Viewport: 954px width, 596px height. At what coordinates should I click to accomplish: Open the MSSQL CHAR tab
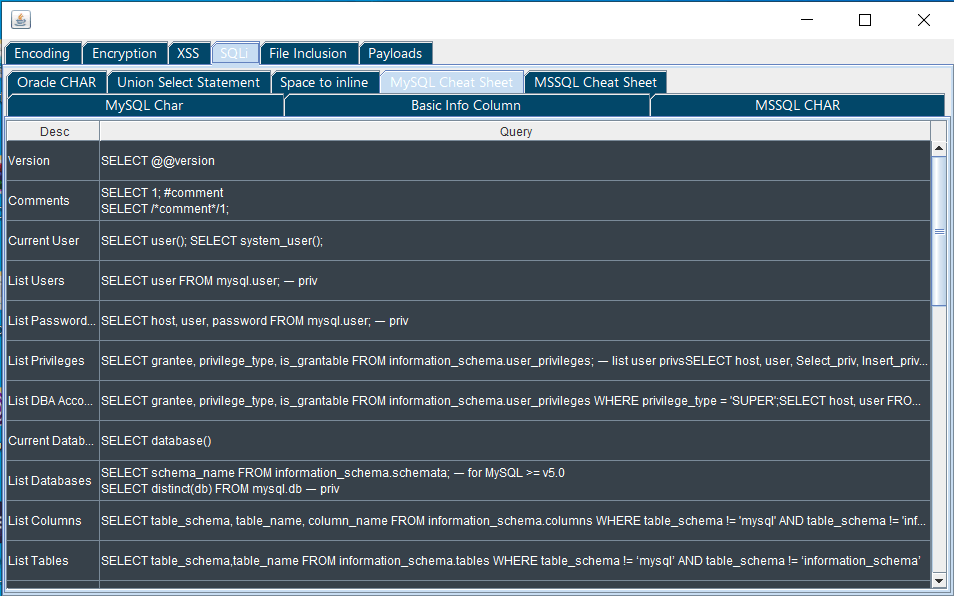pos(797,105)
